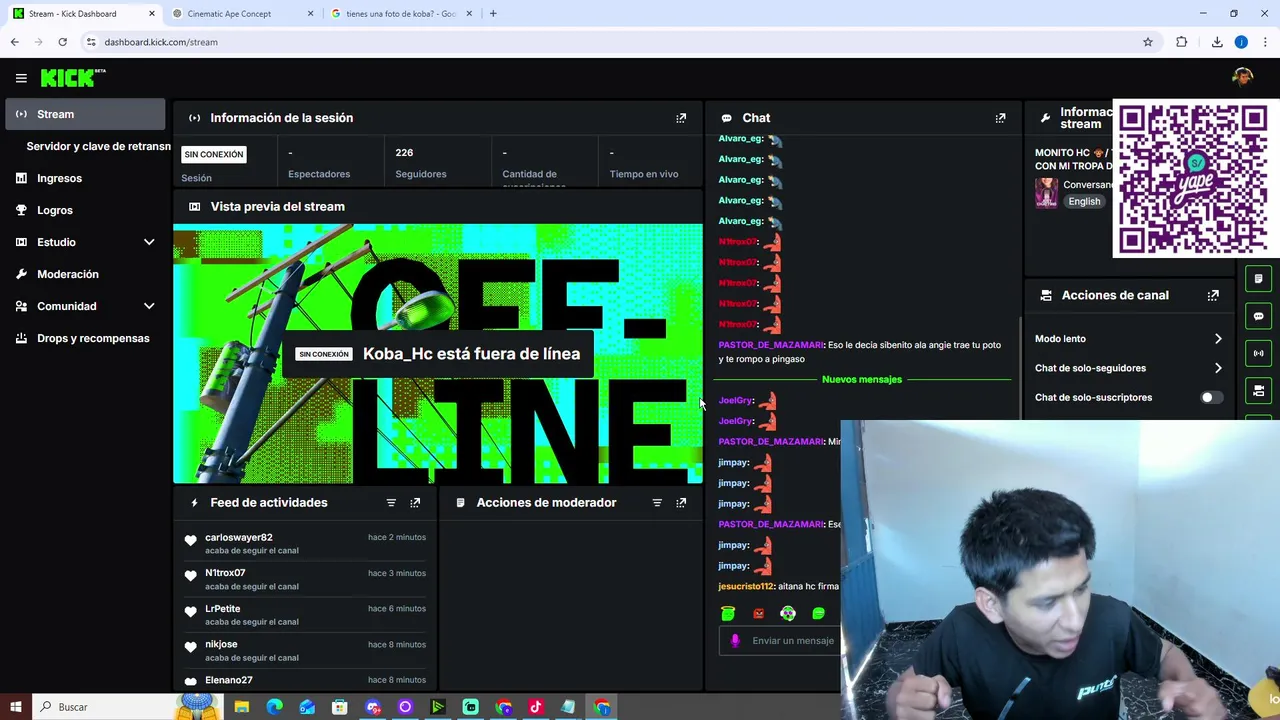Open browser downloads icon
The width and height of the screenshot is (1280, 720).
click(1217, 42)
